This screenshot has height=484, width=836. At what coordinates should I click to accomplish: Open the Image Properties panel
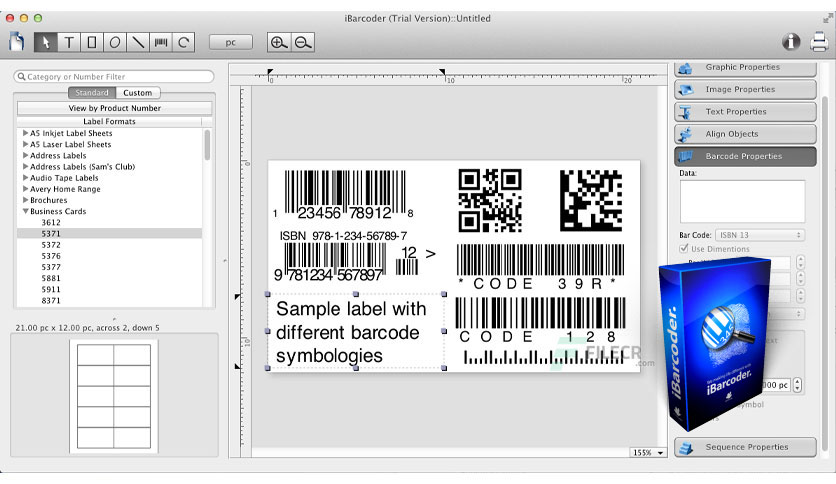coord(745,90)
